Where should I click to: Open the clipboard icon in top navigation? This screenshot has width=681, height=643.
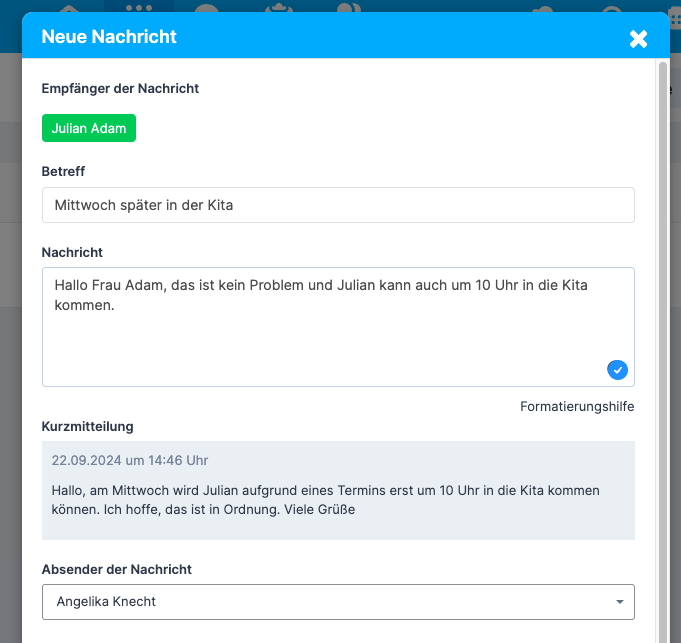279,7
